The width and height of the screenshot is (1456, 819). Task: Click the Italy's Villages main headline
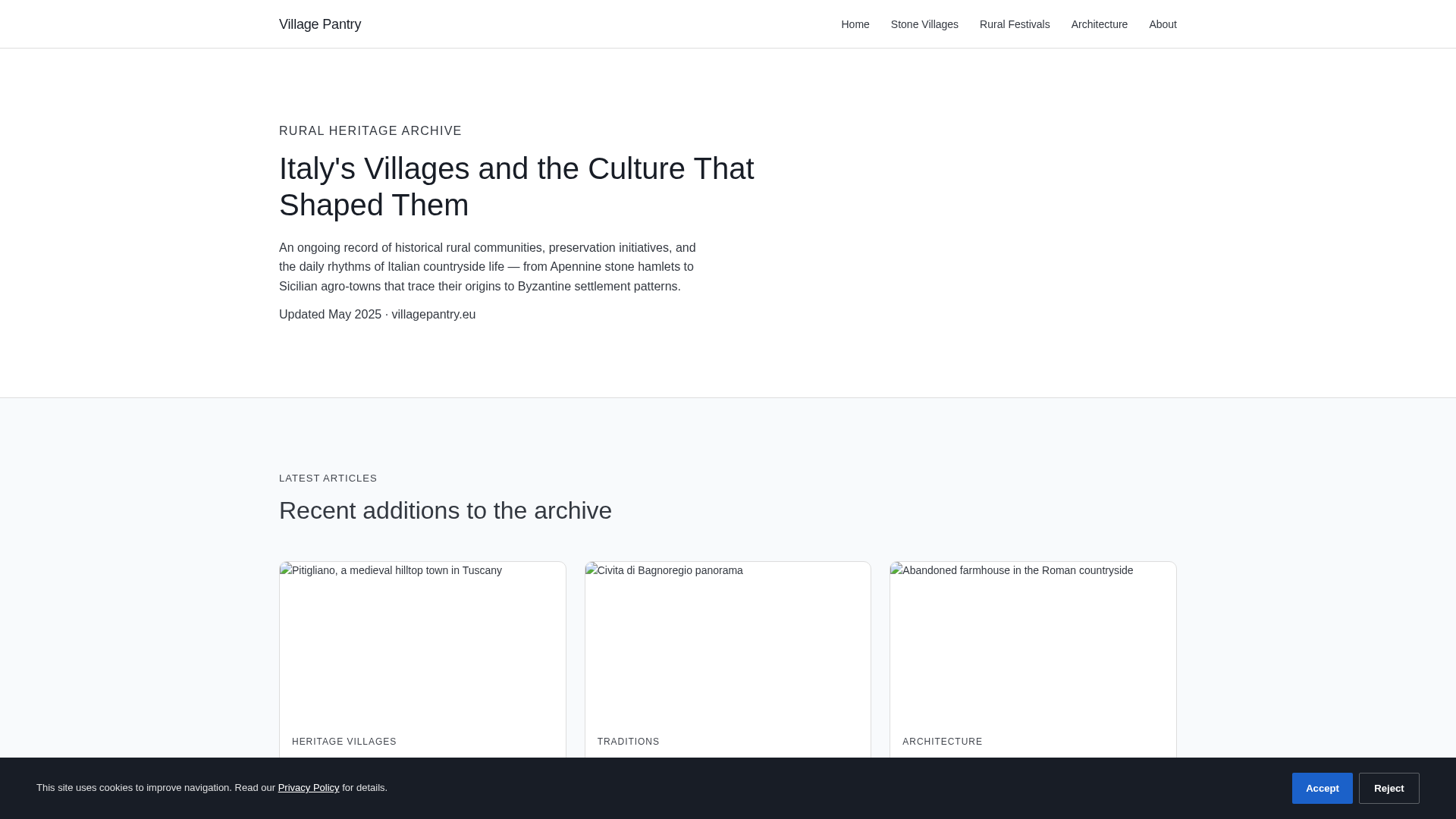pyautogui.click(x=516, y=187)
